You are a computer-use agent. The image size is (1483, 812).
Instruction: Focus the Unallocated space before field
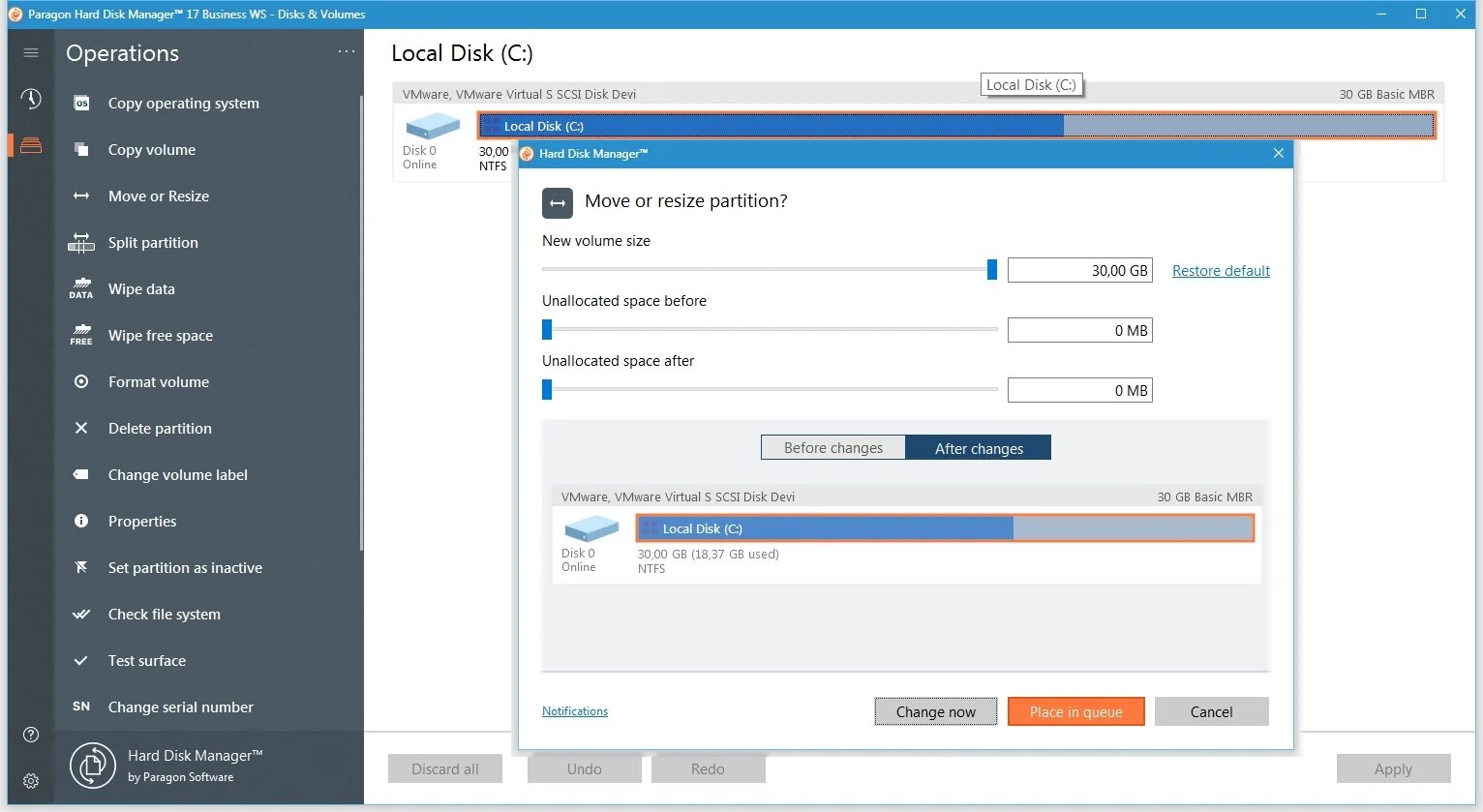[x=1080, y=330]
